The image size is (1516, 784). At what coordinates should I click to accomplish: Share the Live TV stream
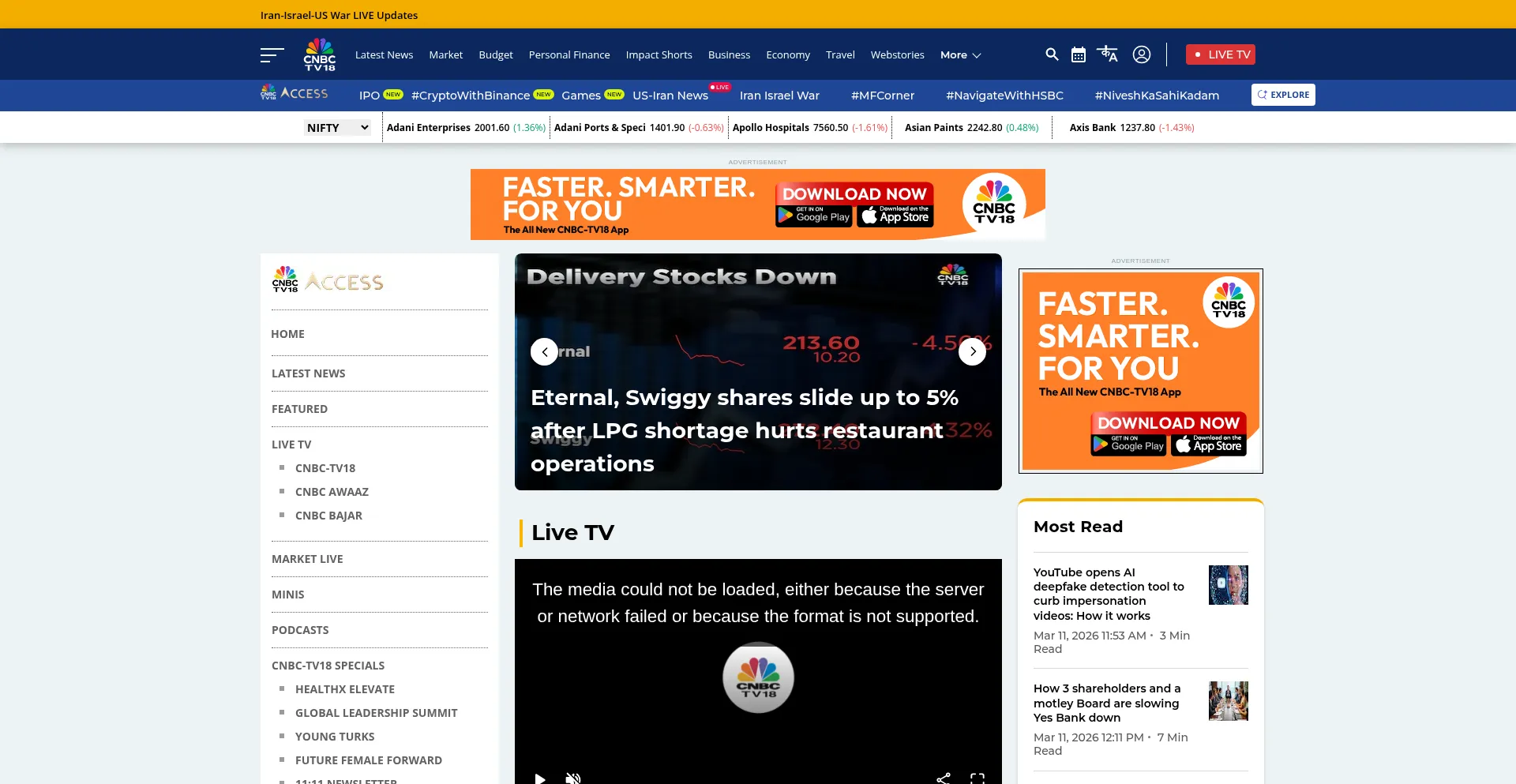coord(944,778)
